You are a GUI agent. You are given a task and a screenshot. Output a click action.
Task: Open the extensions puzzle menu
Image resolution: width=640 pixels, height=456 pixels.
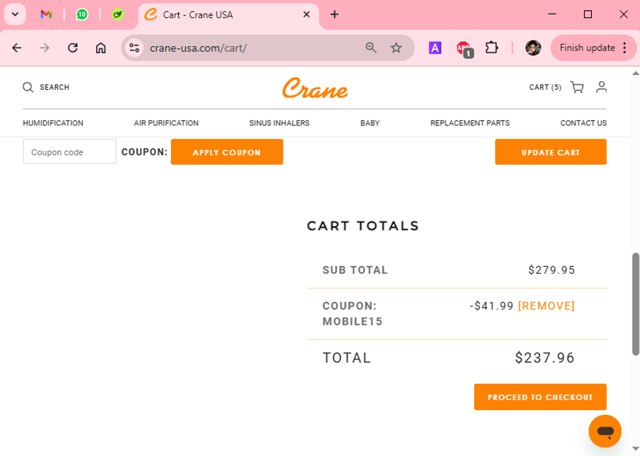pos(491,48)
